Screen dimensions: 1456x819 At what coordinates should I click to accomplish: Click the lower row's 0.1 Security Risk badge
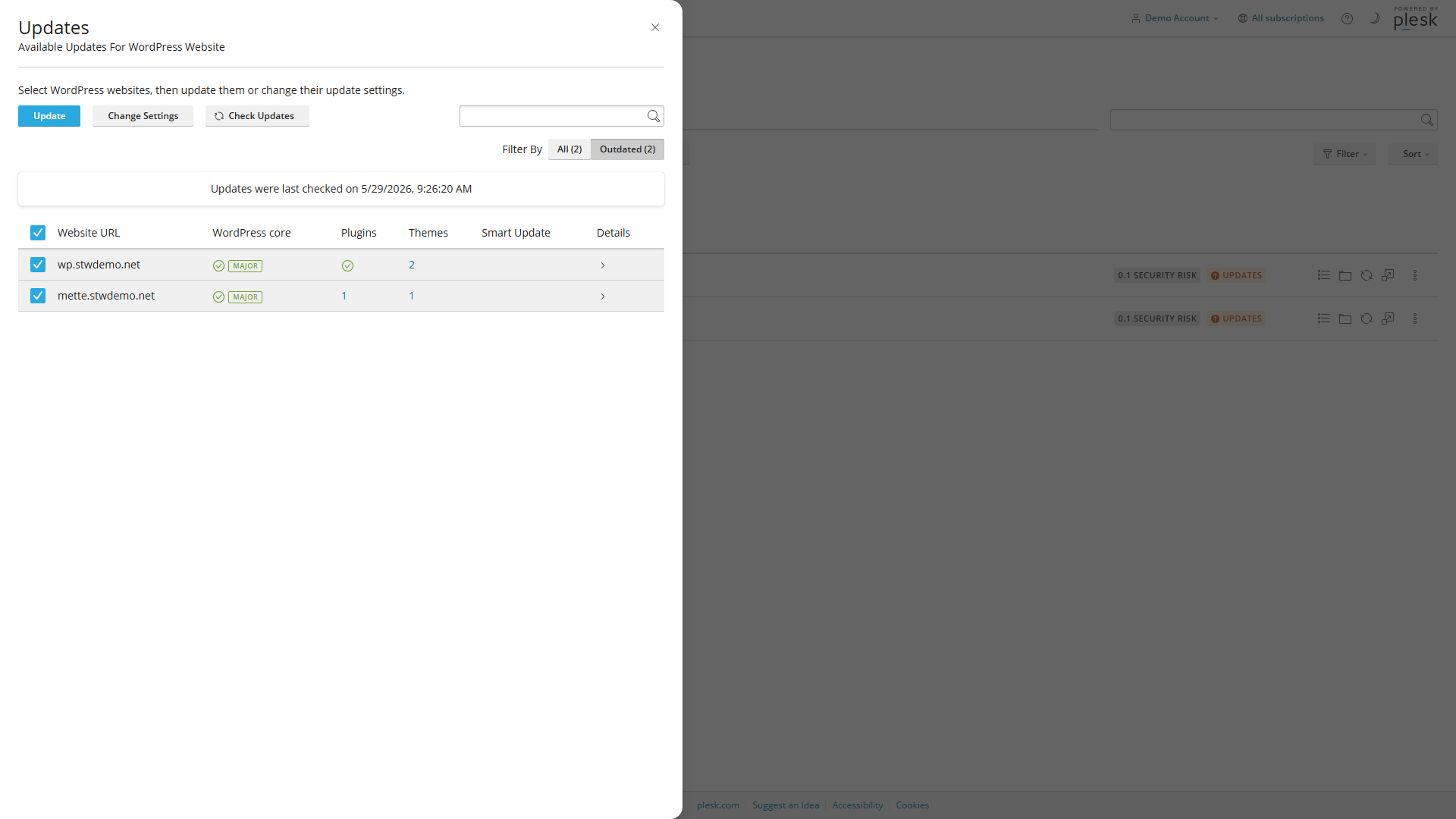[1157, 318]
